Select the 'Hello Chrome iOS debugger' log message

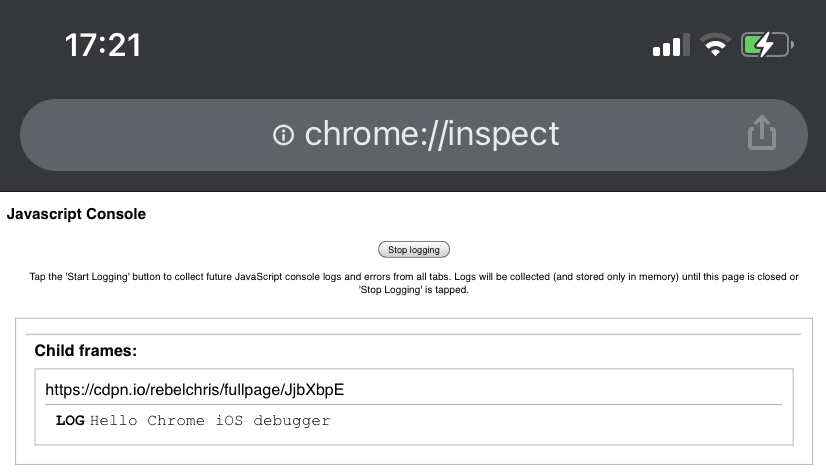tap(210, 421)
